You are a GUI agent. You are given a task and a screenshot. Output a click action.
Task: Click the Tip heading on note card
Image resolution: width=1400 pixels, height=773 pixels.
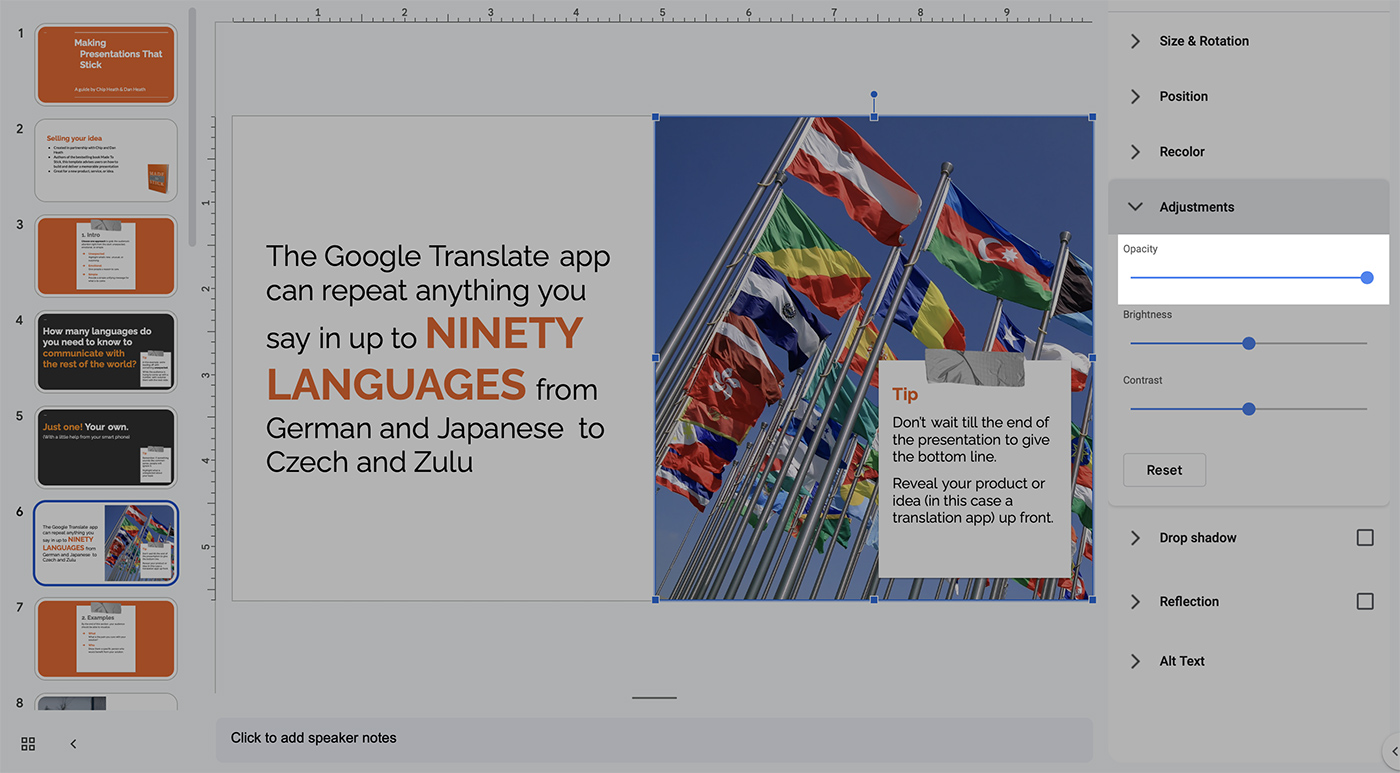905,394
